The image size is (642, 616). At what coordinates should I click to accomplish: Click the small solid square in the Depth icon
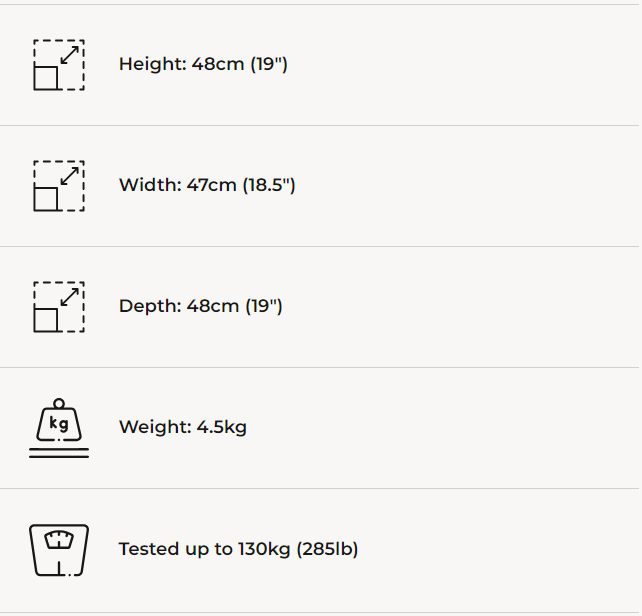pos(46,320)
